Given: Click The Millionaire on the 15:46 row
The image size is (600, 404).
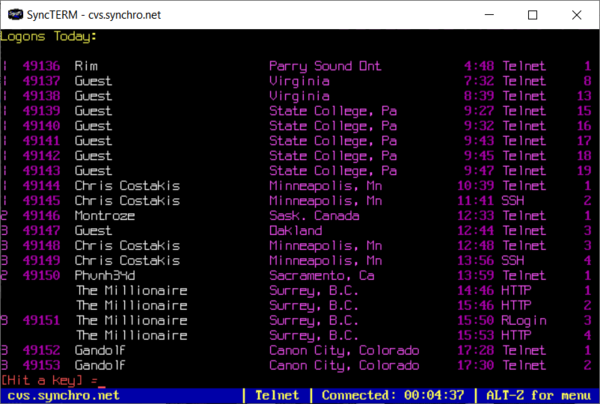Looking at the screenshot, I should 132,305.
